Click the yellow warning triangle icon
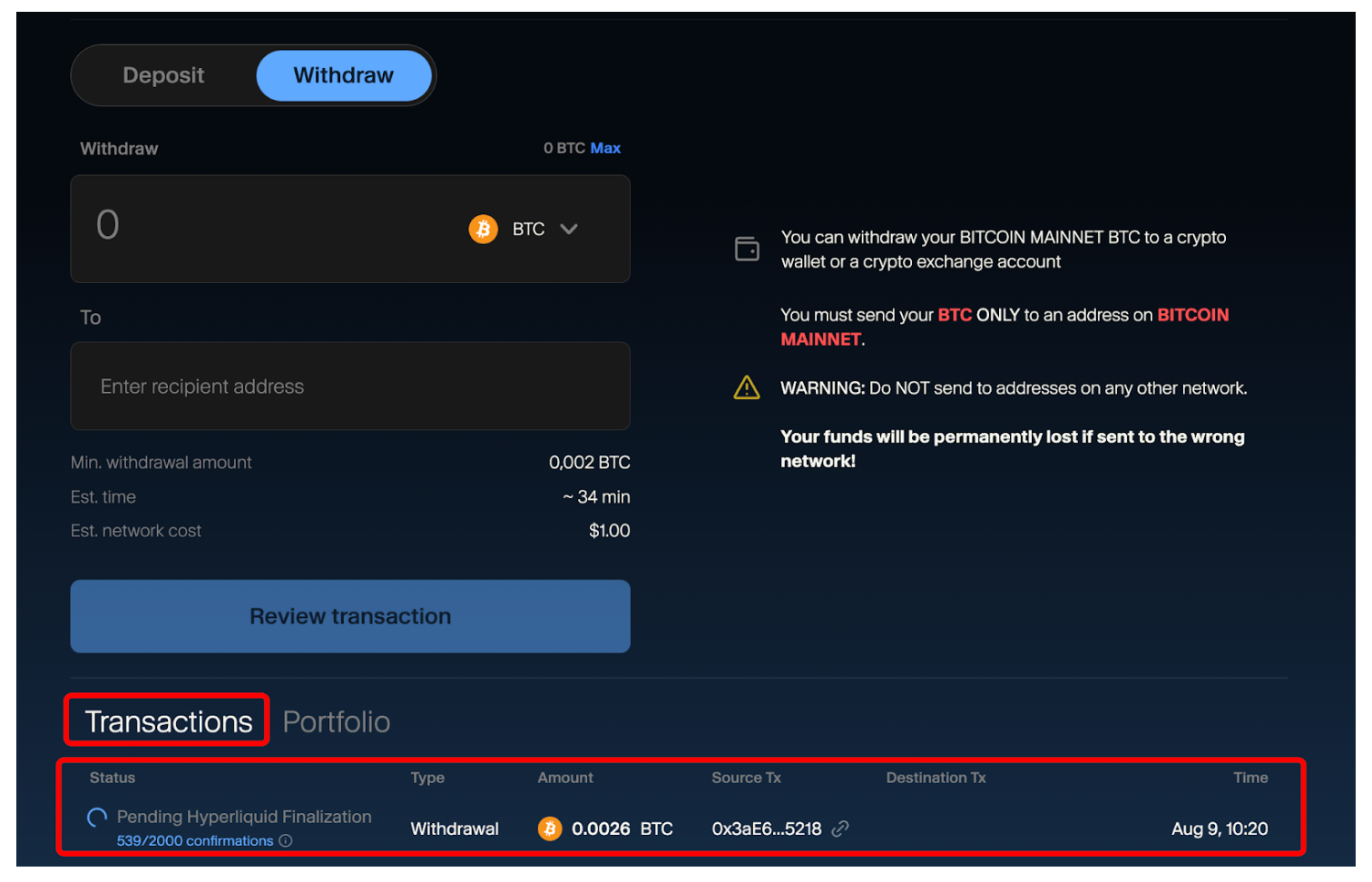This screenshot has height=882, width=1372. [746, 388]
